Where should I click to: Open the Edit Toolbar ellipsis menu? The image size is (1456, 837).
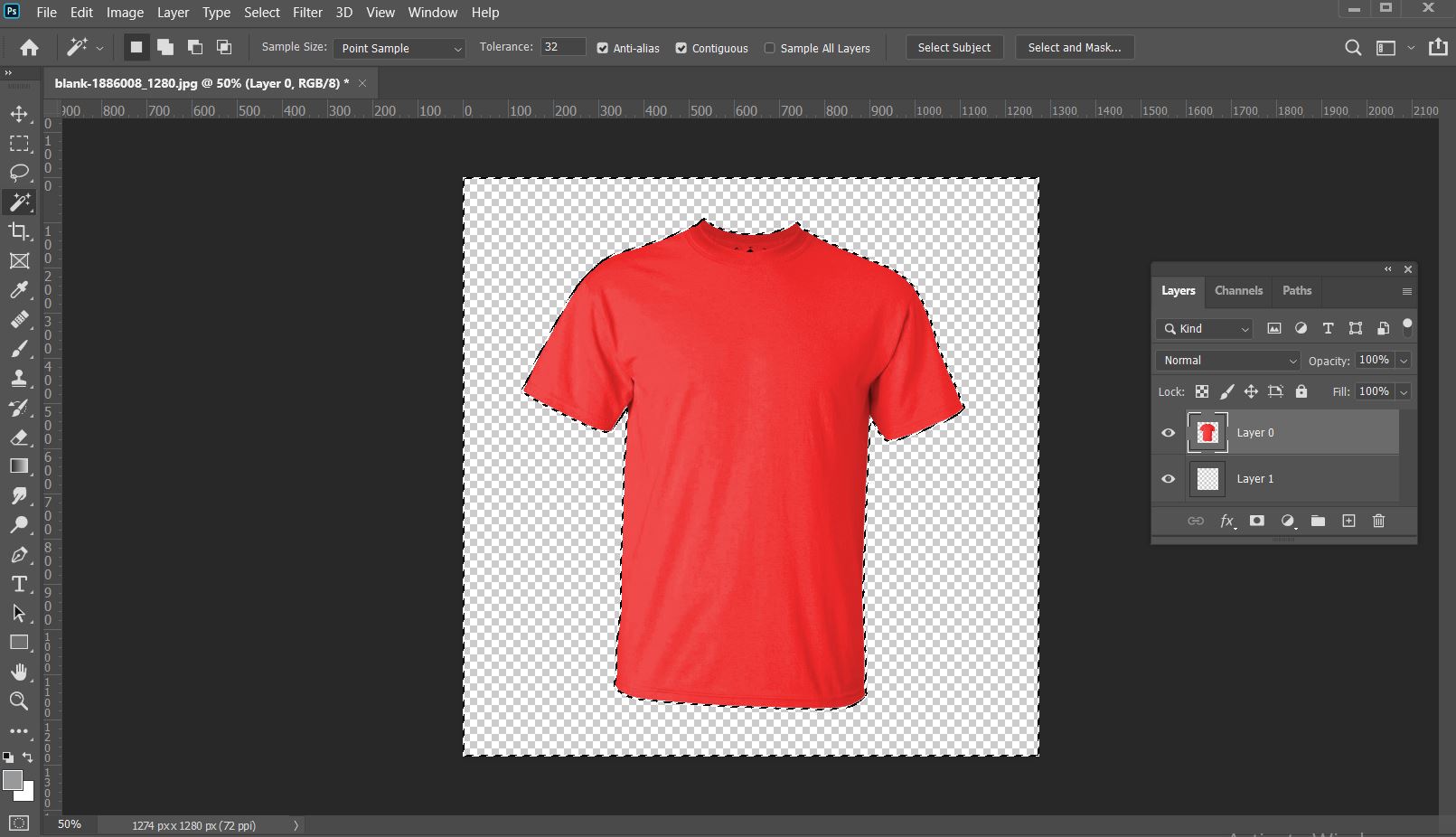point(19,730)
